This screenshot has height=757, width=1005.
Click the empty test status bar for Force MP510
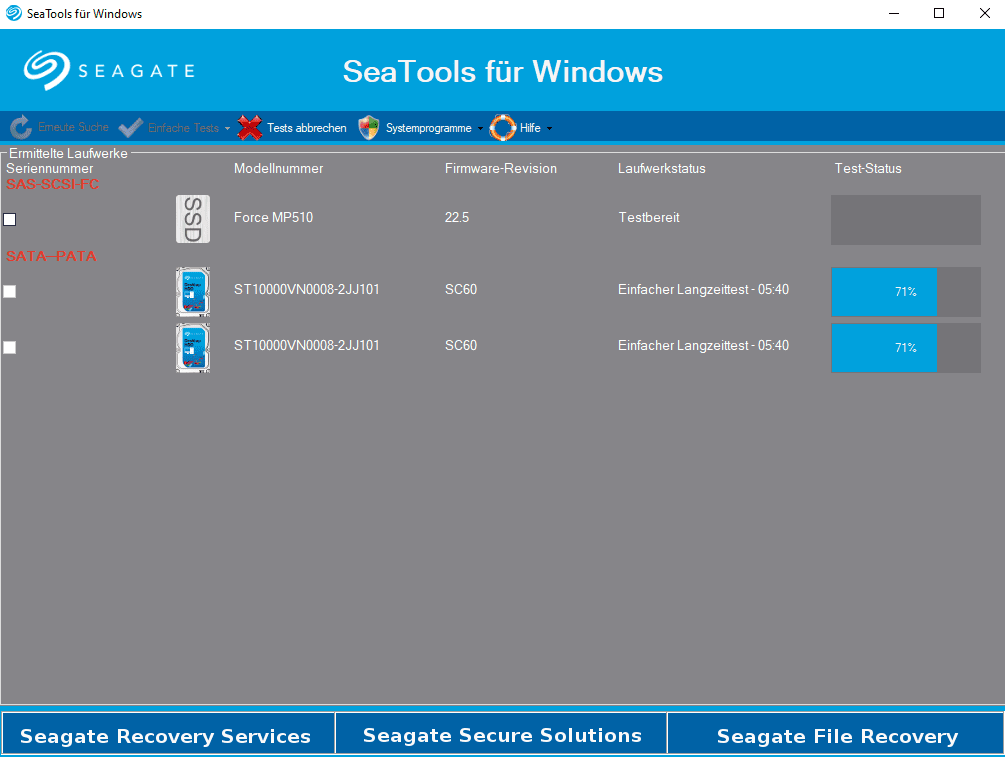906,220
